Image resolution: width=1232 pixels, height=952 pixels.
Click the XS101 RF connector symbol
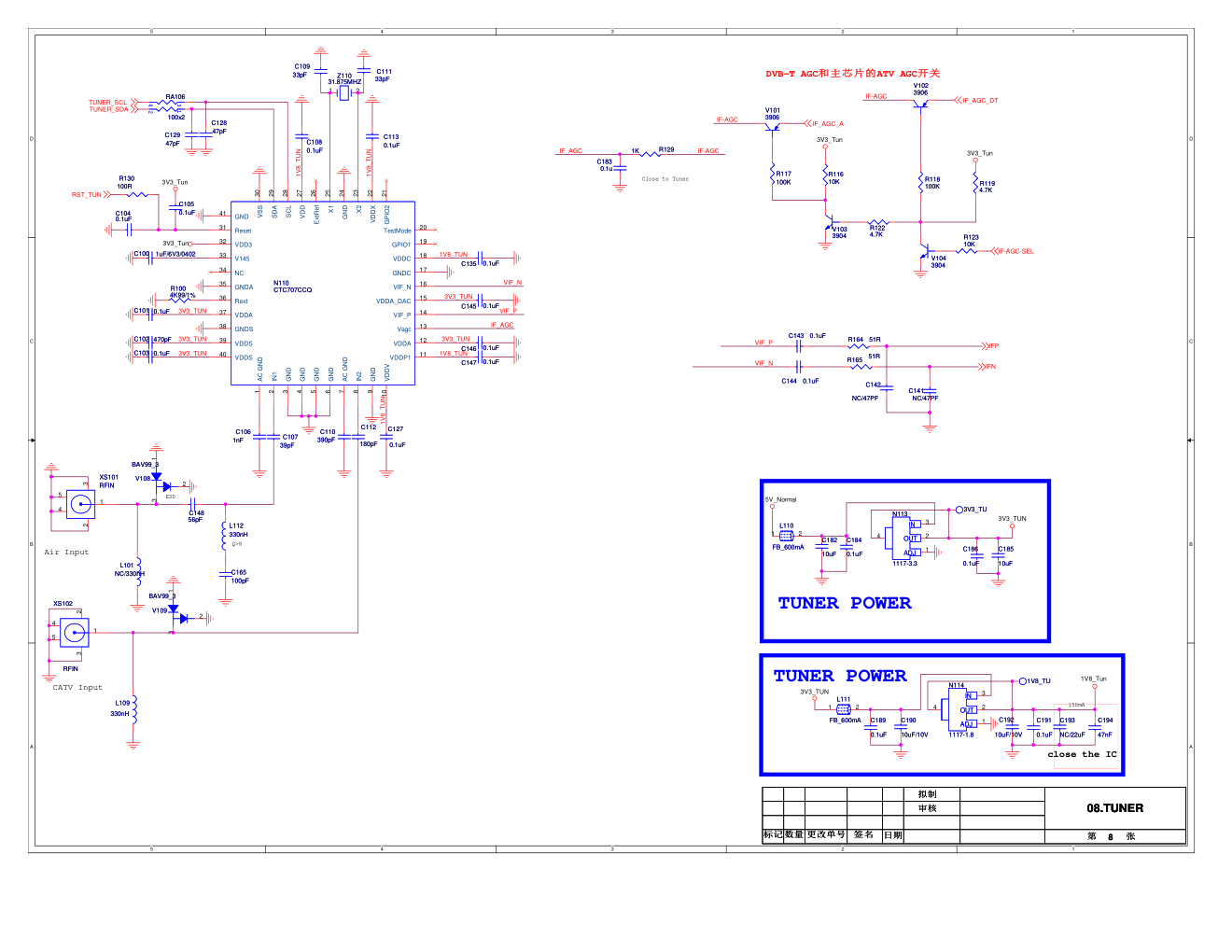pyautogui.click(x=80, y=505)
